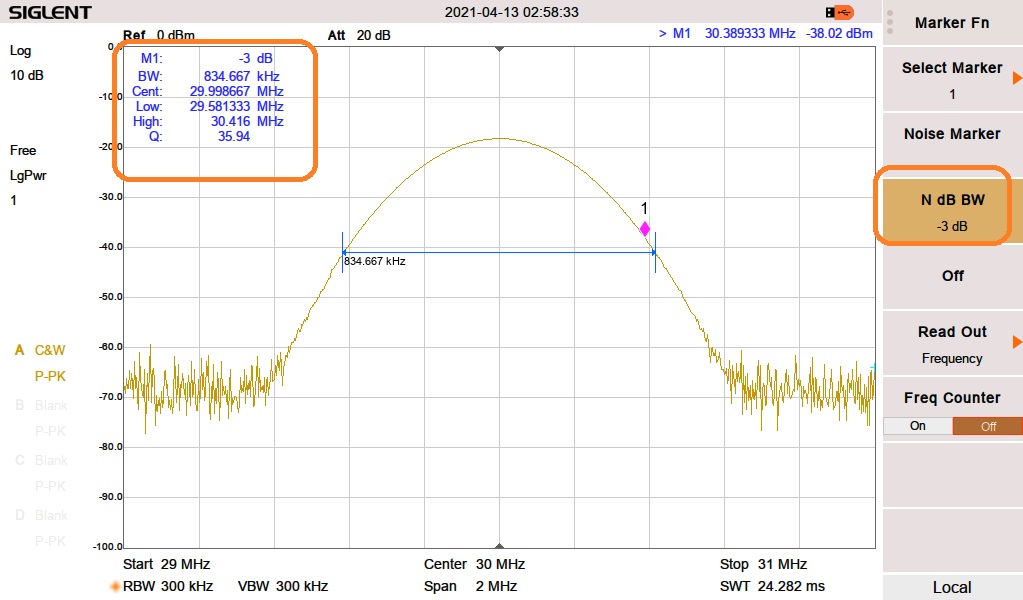Set Freq Counter to Off
Viewport: 1023px width, 600px height.
coord(987,426)
